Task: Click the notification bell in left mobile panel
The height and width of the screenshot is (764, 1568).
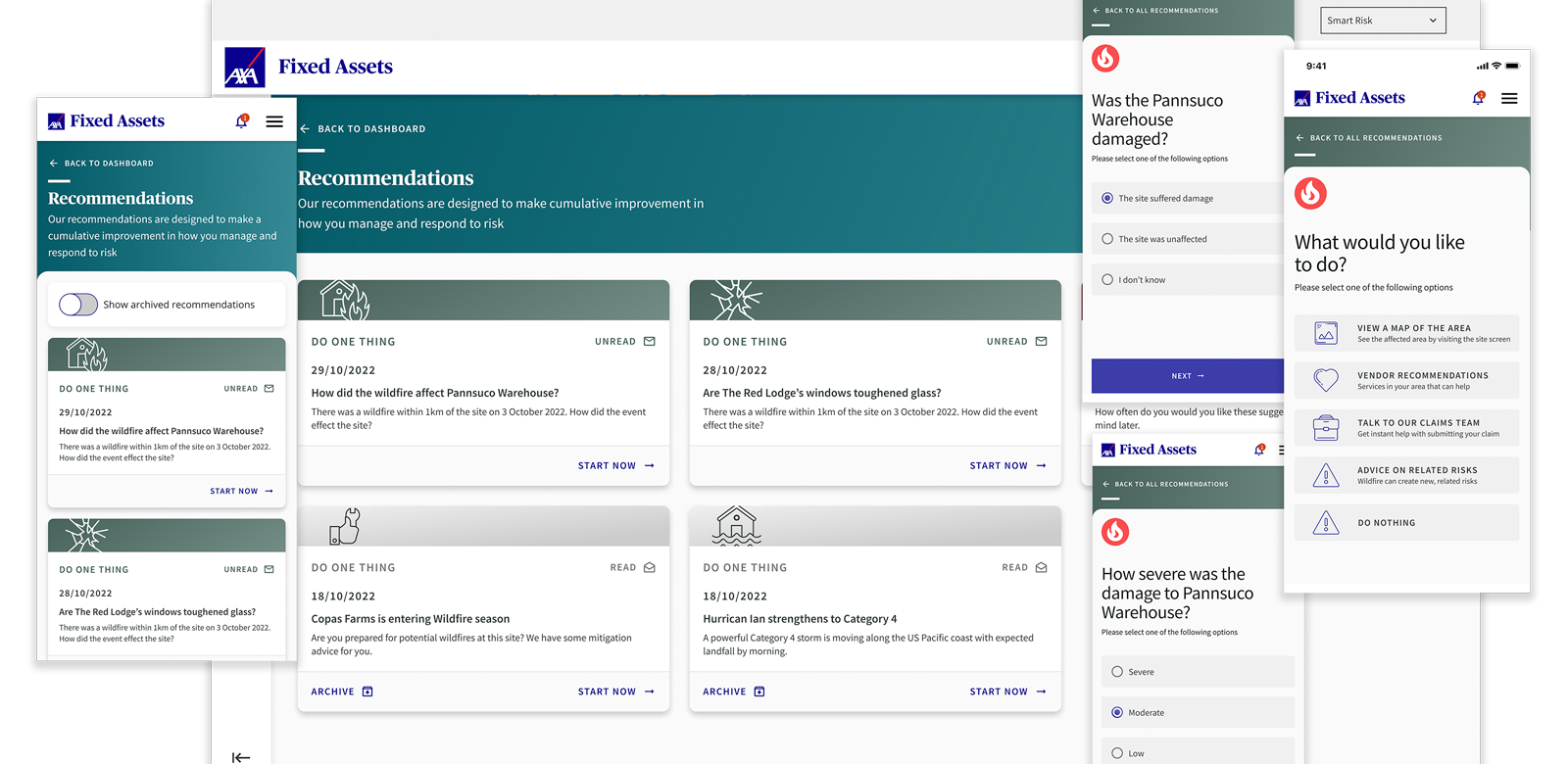Action: point(241,121)
